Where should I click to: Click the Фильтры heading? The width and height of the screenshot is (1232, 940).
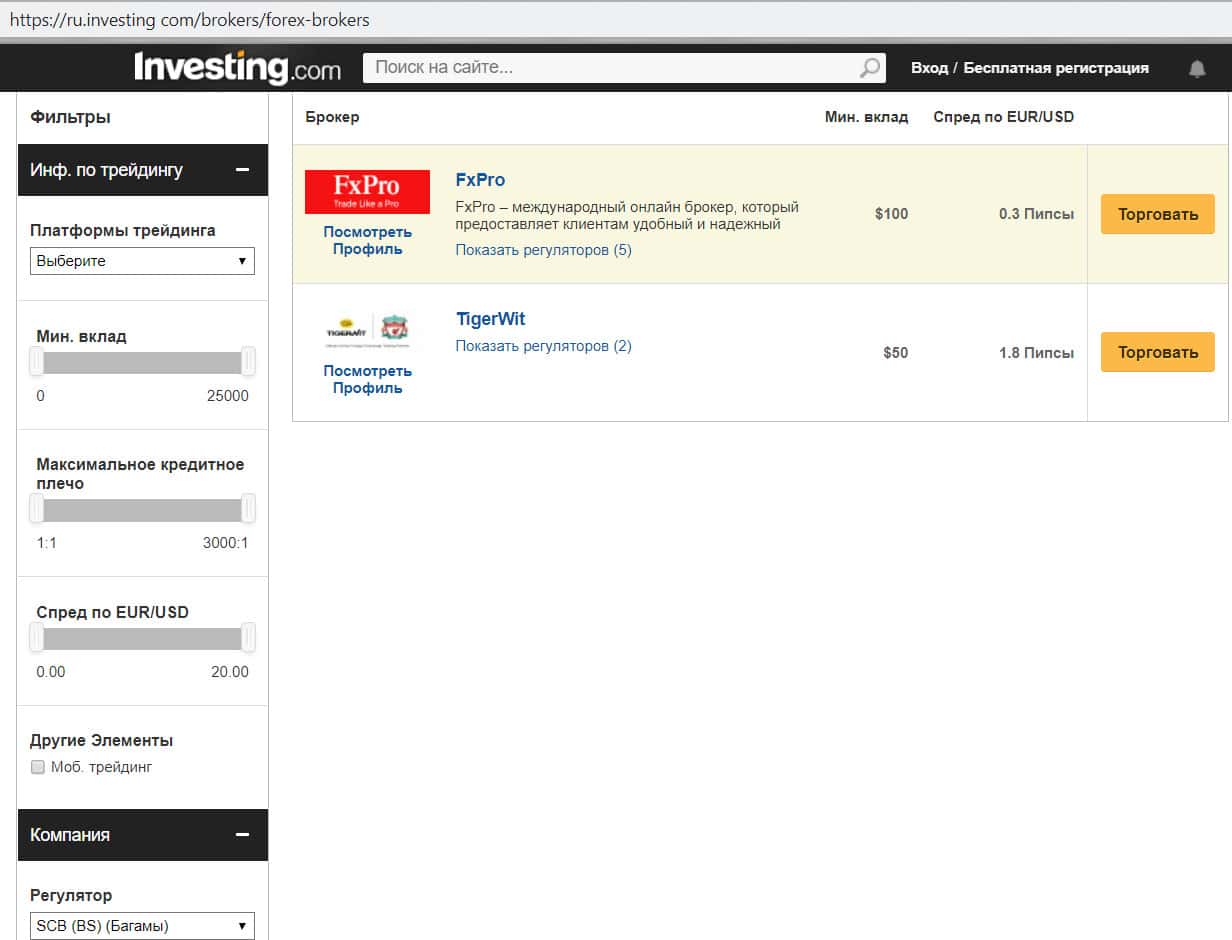pos(70,117)
